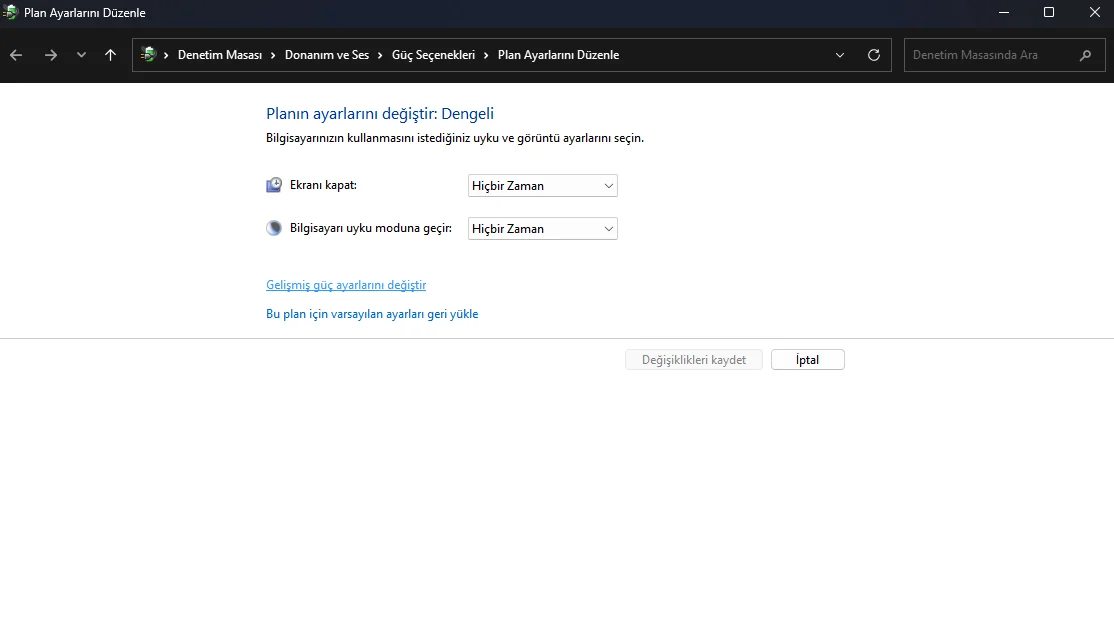This screenshot has width=1114, height=628.
Task: Open Denetim Masası breadcrumb
Action: pos(220,55)
